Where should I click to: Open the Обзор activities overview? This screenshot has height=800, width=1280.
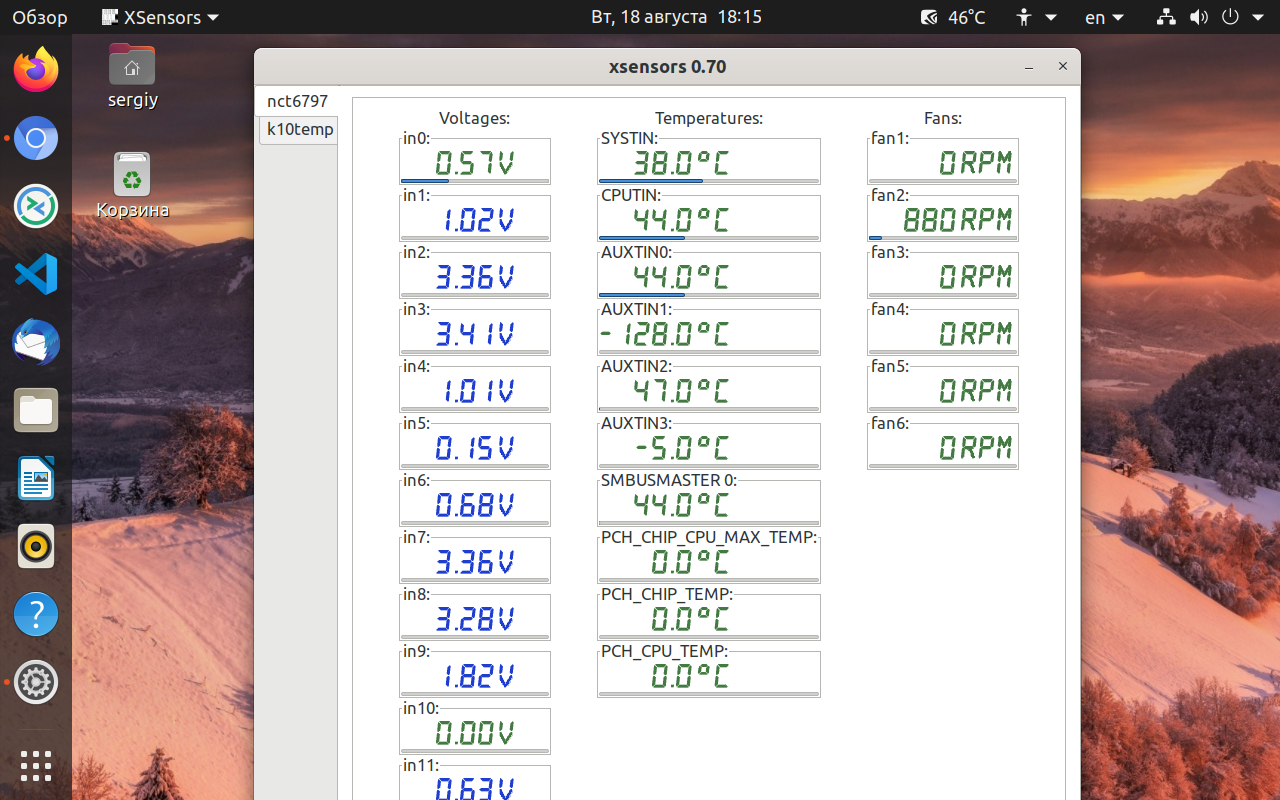tap(40, 17)
